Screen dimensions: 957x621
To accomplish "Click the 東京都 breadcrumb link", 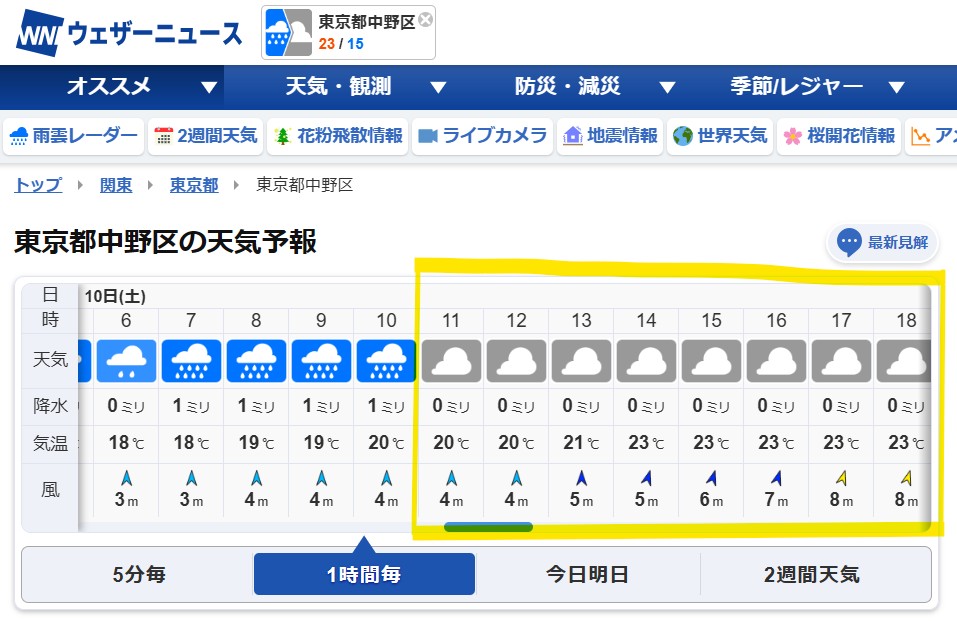I will pos(193,185).
